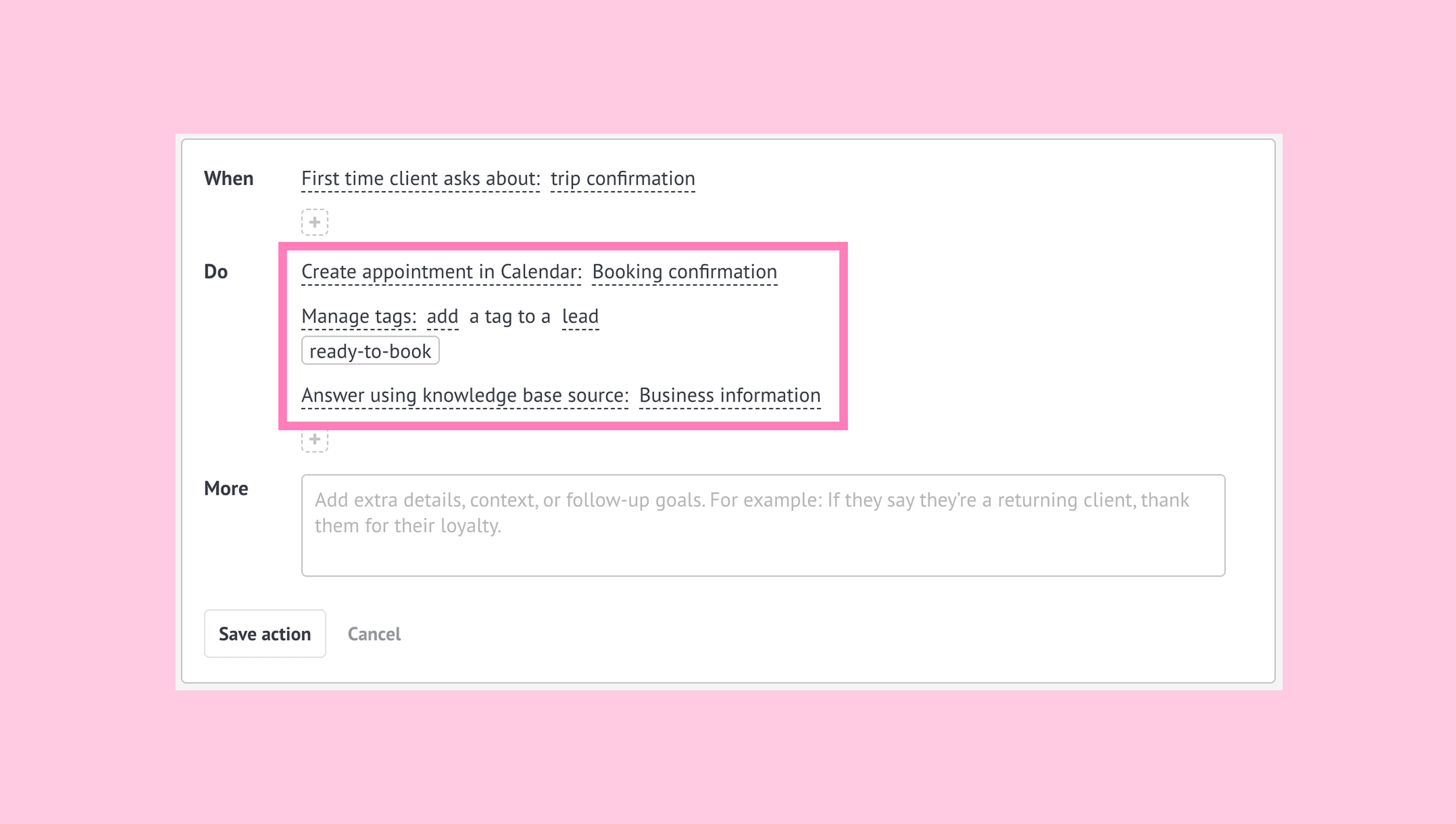Change the 'lead' target type selector
The height and width of the screenshot is (824, 1456).
pos(580,316)
